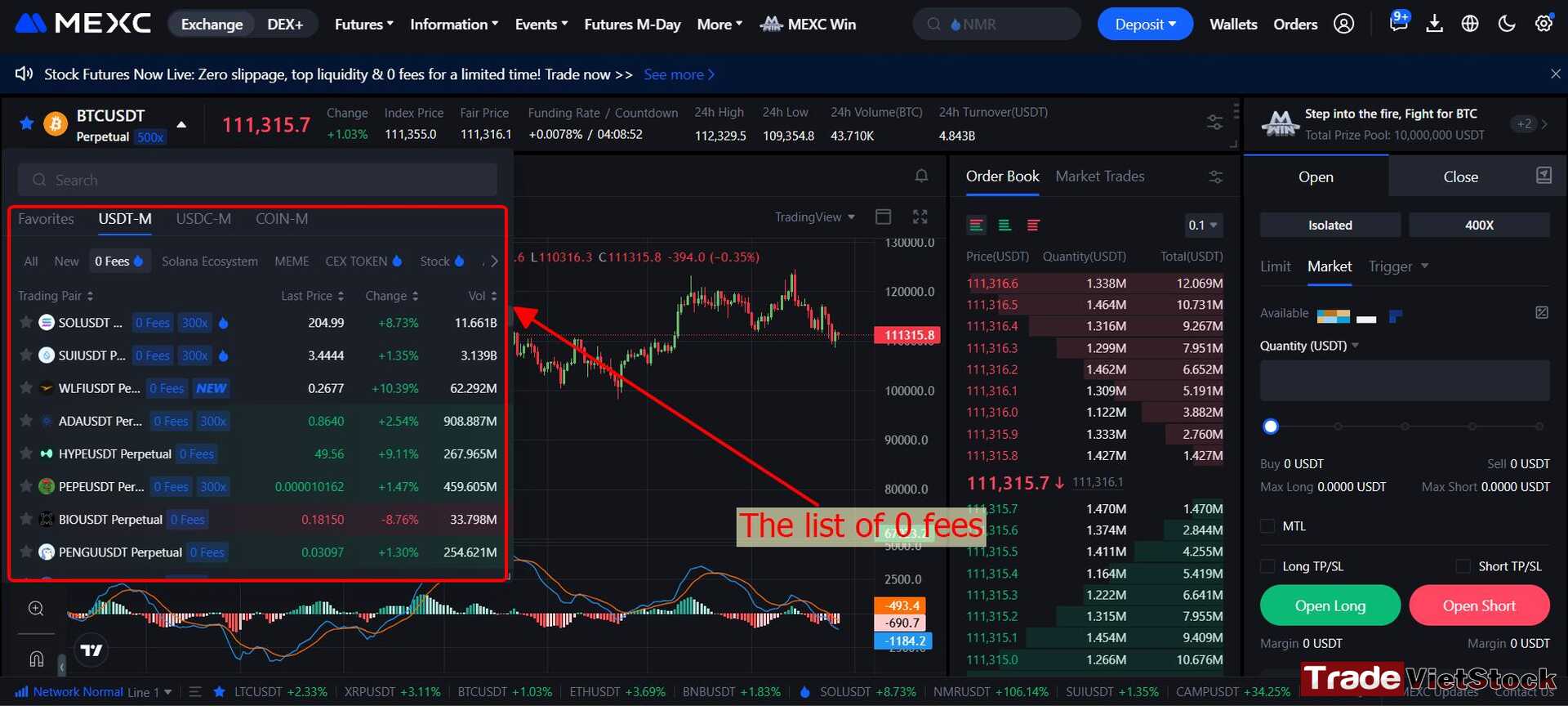Open the calculator icon beside the Close tab
The image size is (1568, 706).
pos(1543,176)
